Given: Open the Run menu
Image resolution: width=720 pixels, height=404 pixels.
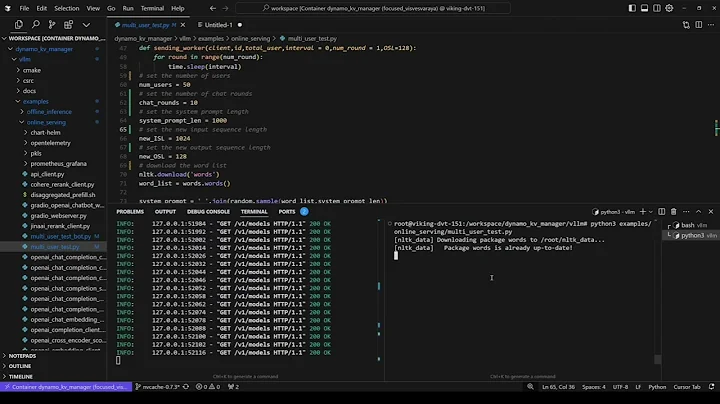Looking at the screenshot, I should [128, 8].
